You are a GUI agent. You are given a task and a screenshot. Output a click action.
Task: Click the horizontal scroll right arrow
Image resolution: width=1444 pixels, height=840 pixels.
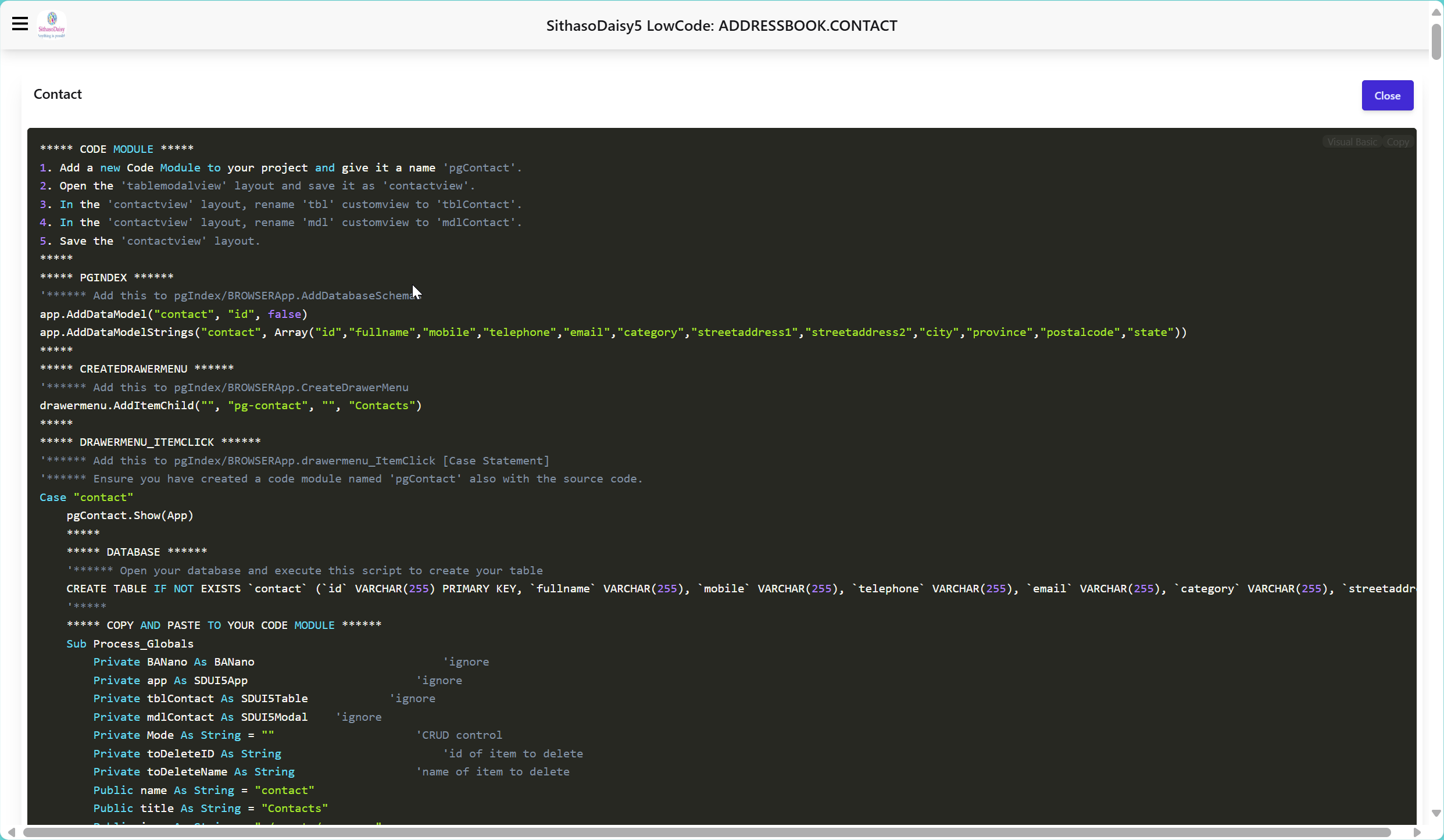[x=1416, y=832]
